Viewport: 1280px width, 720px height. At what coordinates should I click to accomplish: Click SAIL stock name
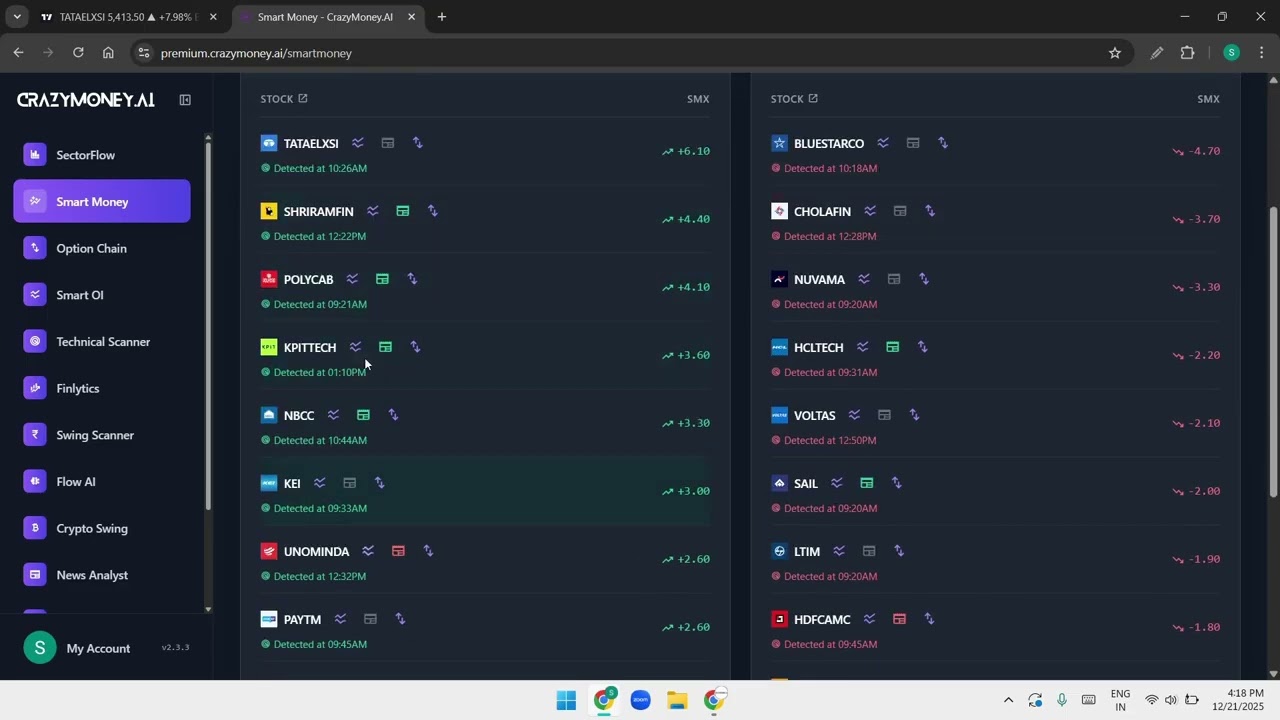[806, 484]
